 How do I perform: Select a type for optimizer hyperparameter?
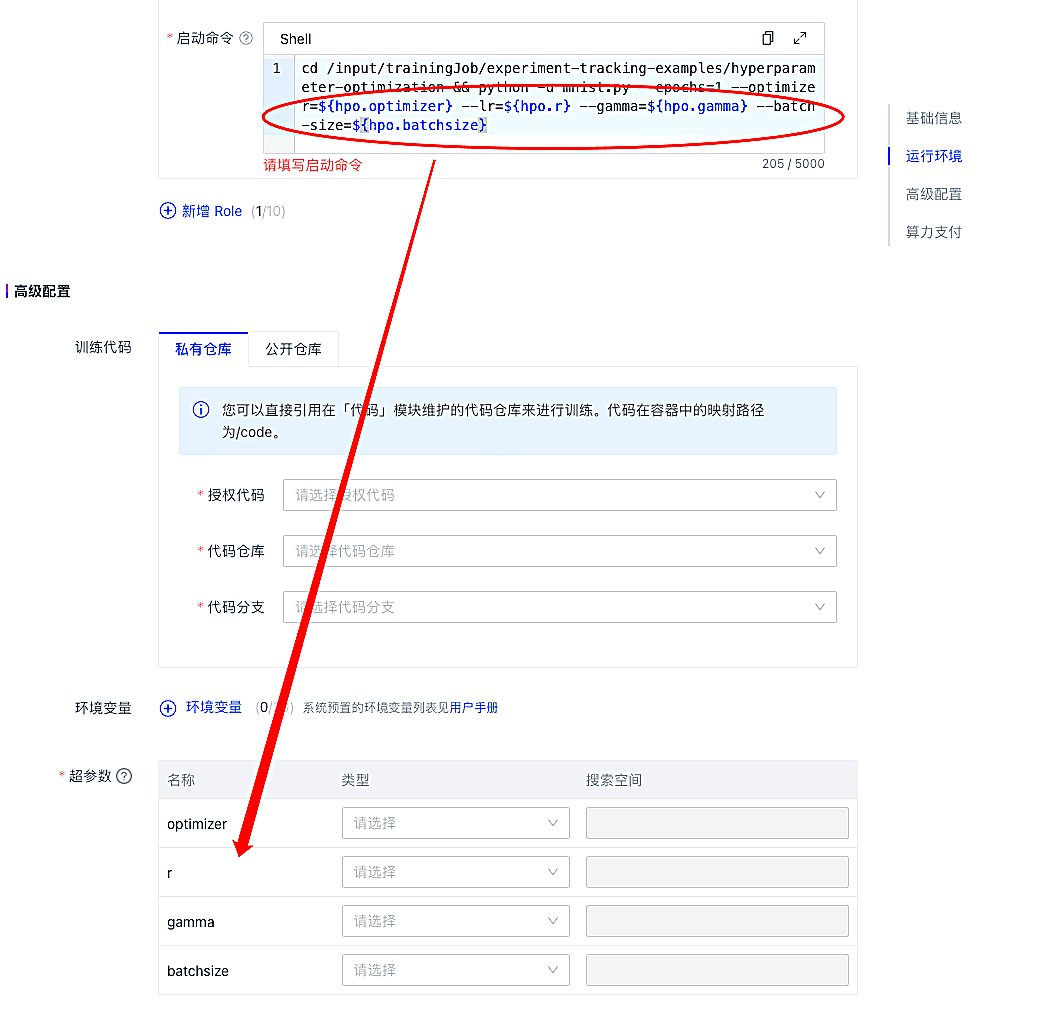[455, 823]
